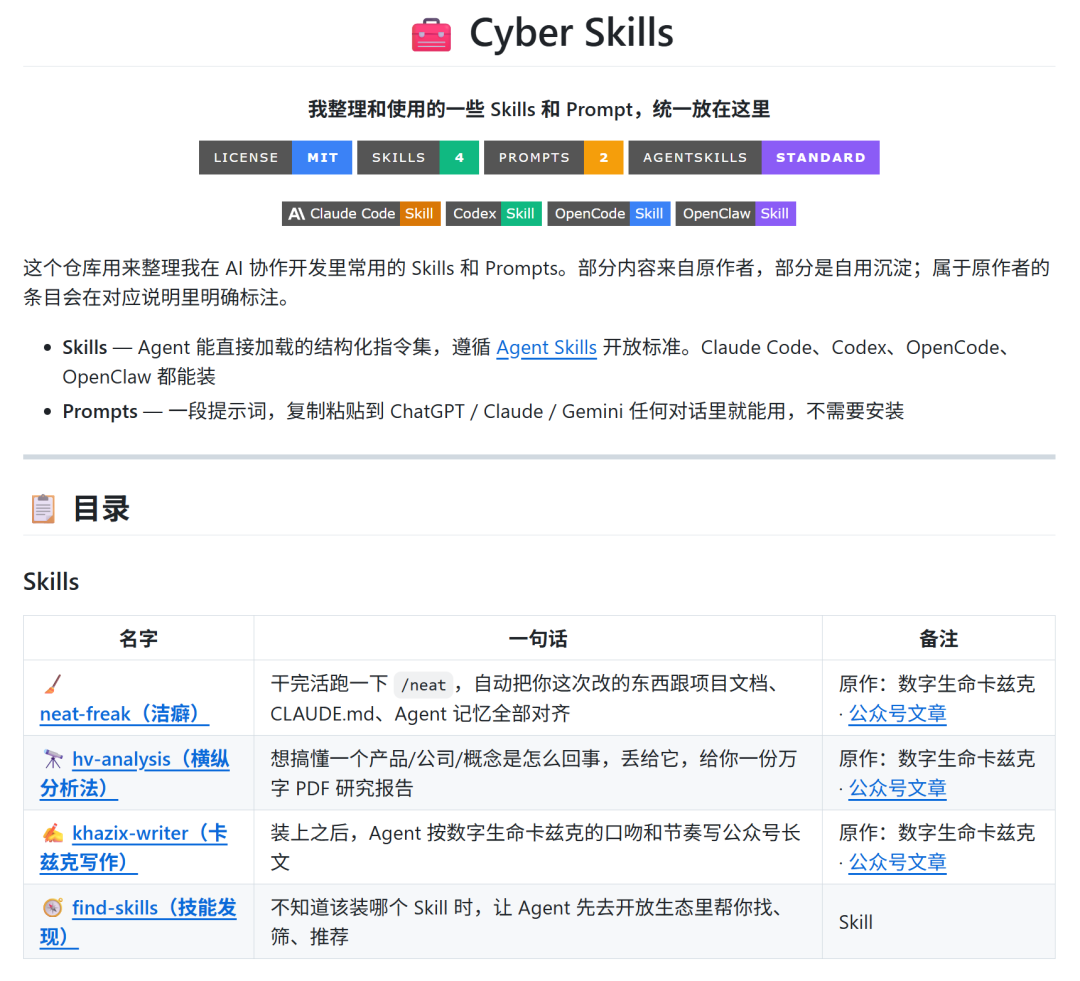This screenshot has height=981, width=1080.
Task: Click the find-skills description about 开放生态
Action: [x=526, y=922]
